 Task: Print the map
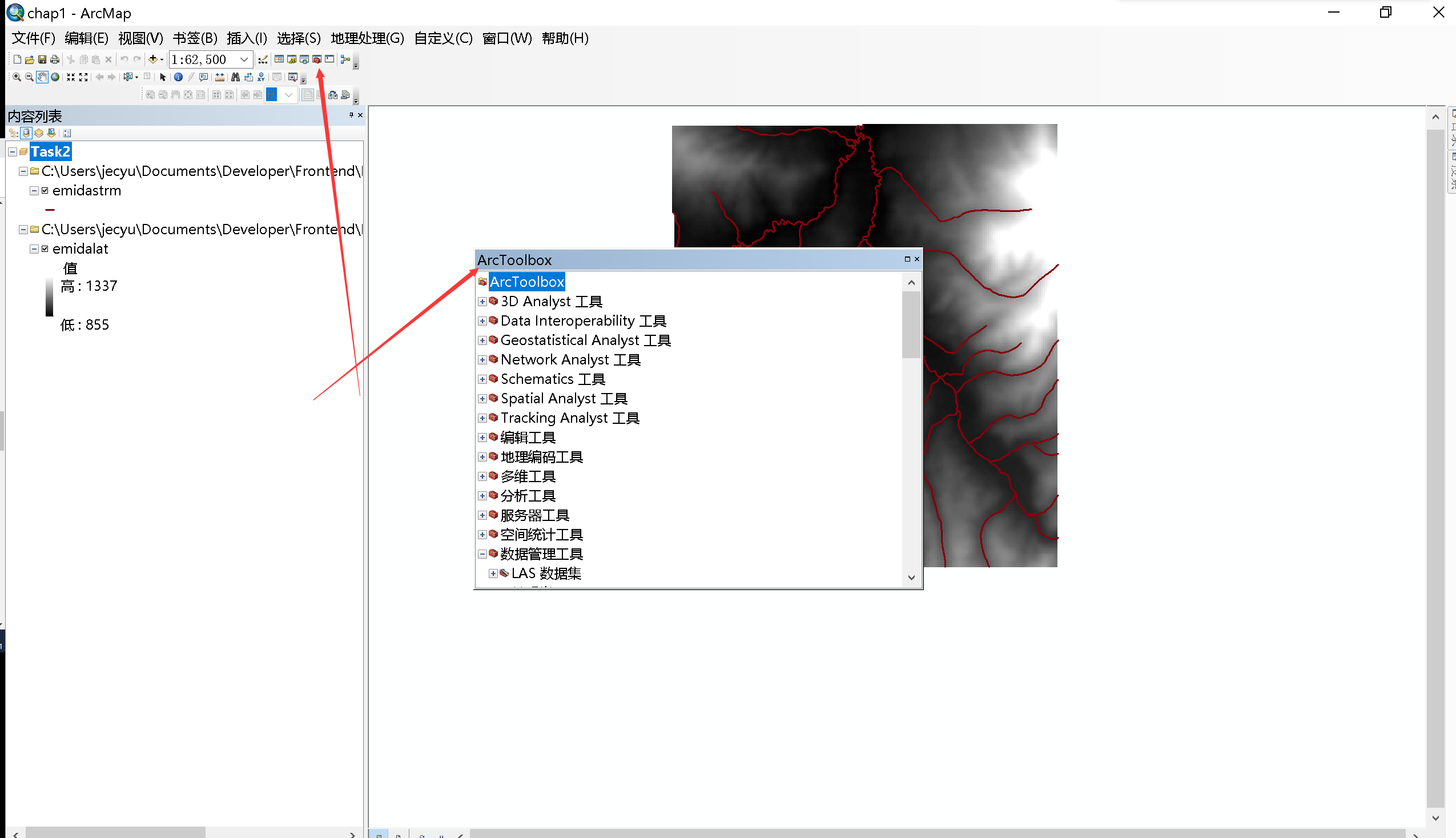pos(55,59)
